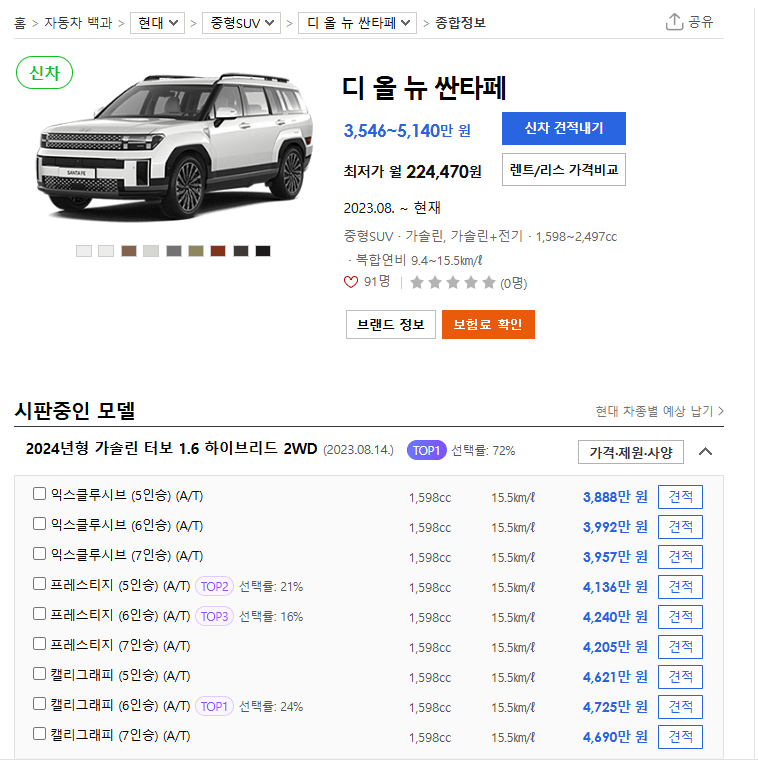
Task: Click 4,136만 원 price of 프레스티지 5인승
Action: tap(615, 587)
